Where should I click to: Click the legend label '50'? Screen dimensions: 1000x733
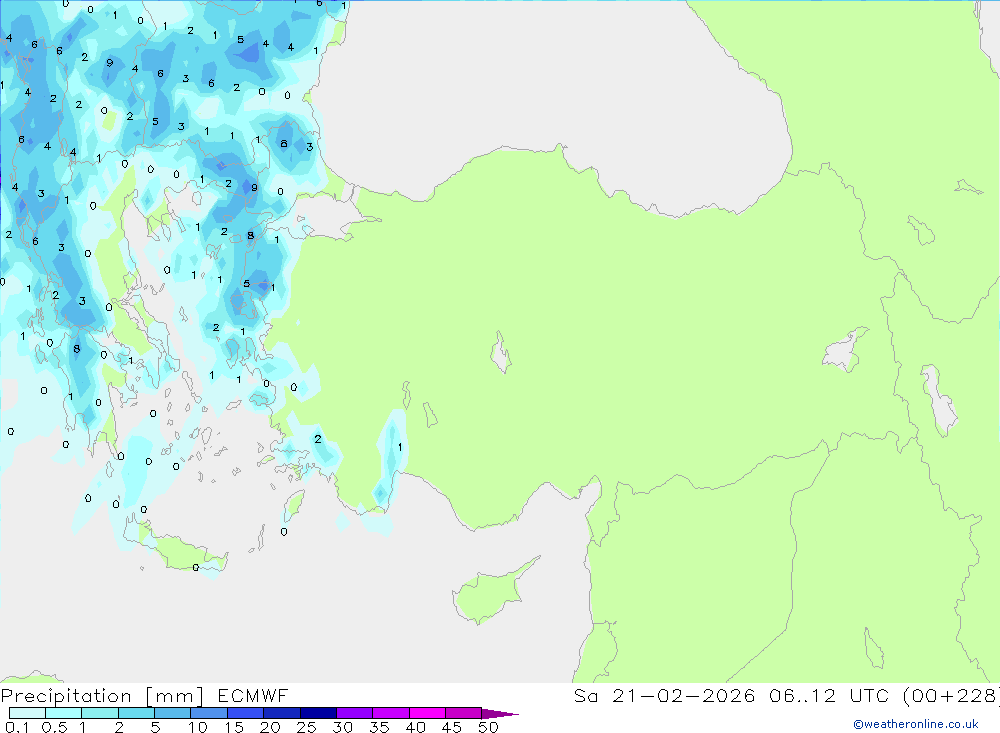pos(488,727)
